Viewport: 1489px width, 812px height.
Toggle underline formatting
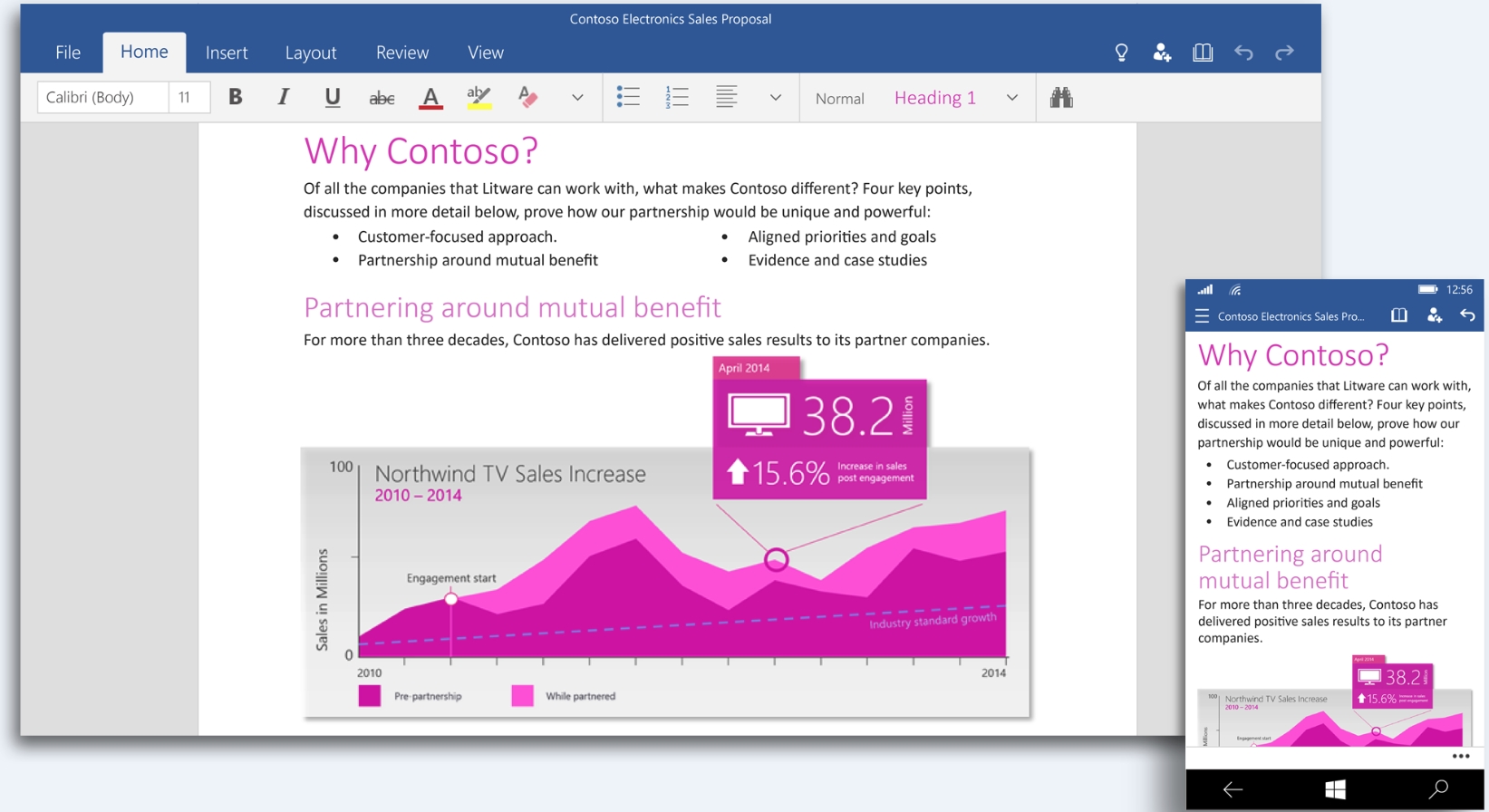coord(333,97)
